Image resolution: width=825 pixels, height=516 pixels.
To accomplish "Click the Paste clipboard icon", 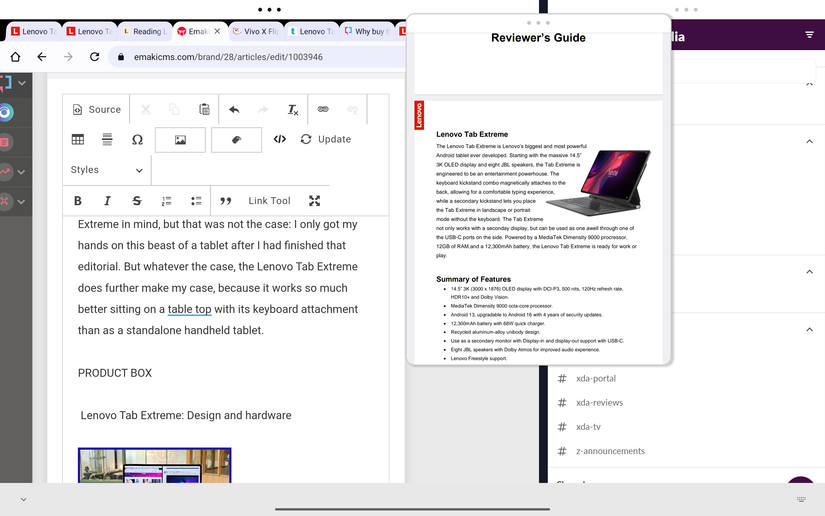I will 204,109.
